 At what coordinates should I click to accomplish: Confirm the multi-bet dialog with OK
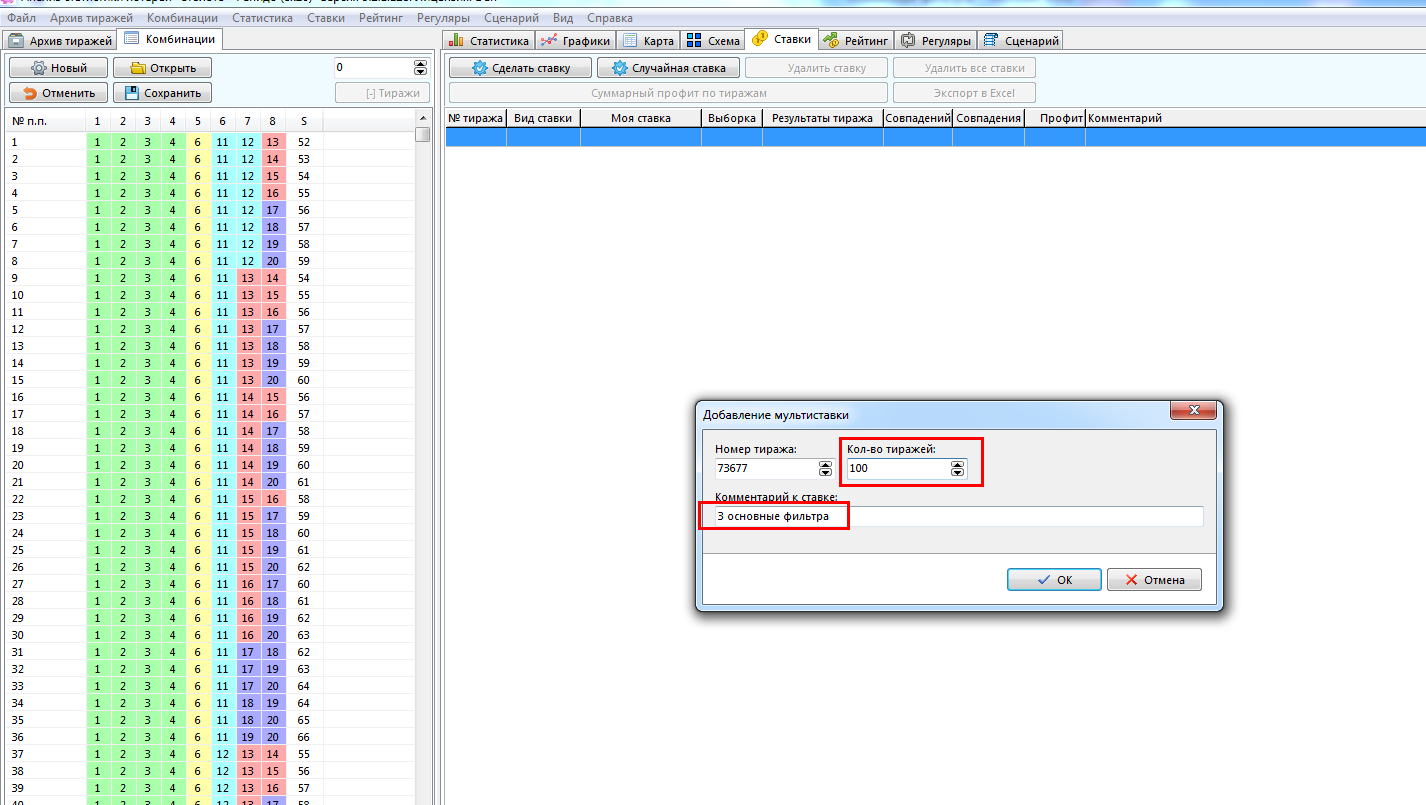(x=1054, y=580)
